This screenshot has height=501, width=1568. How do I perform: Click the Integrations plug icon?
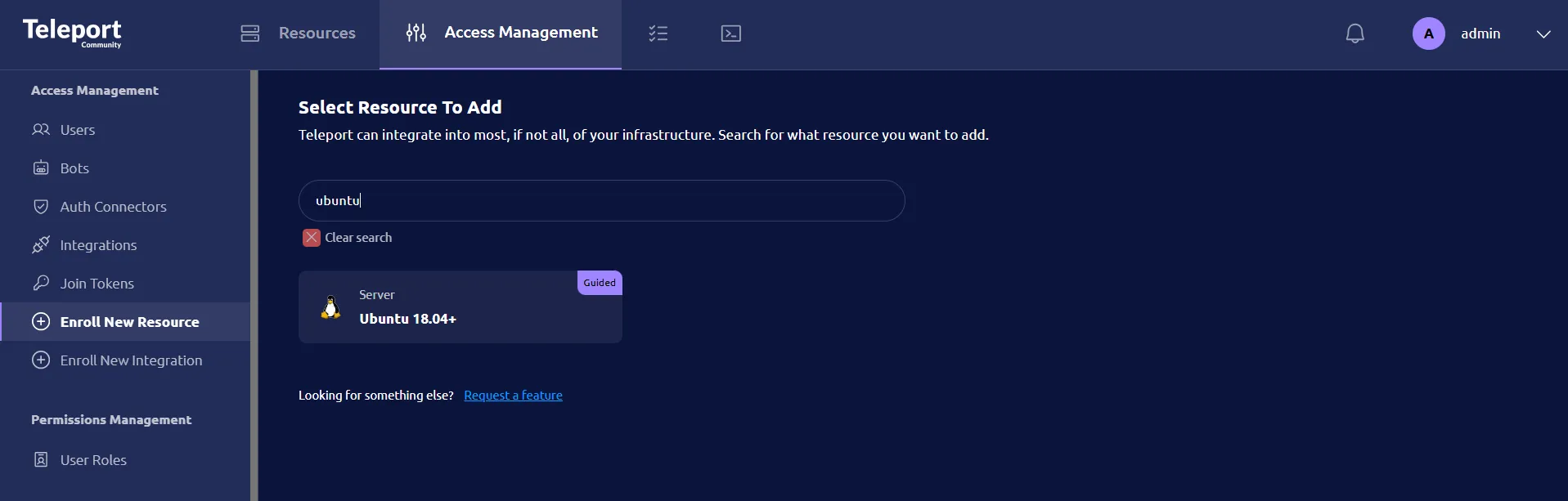[x=41, y=244]
